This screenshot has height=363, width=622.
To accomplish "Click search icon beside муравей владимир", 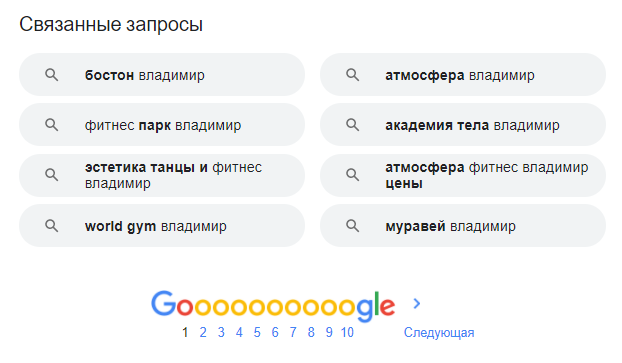I will point(352,226).
